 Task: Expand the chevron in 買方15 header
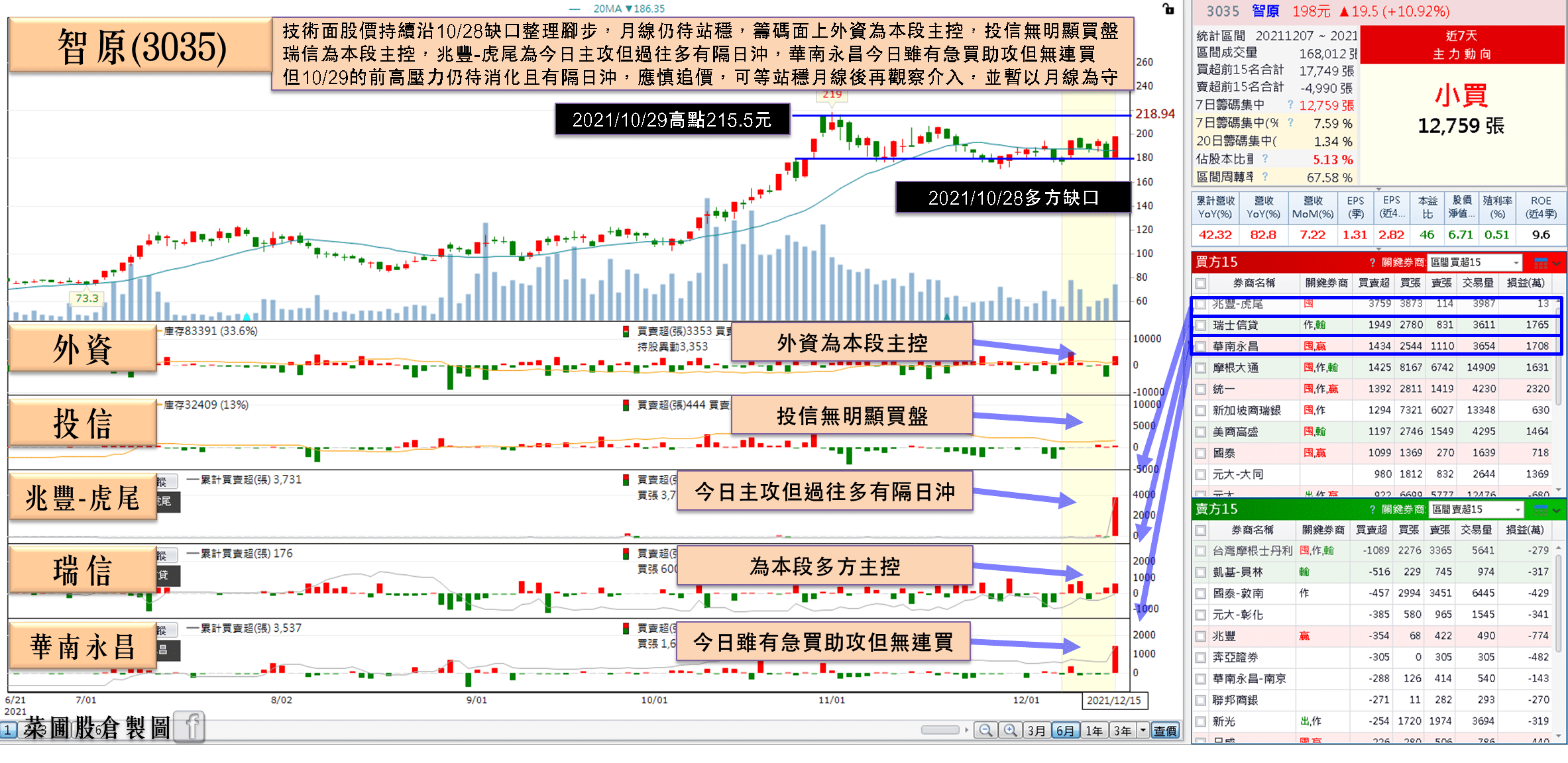[x=1557, y=264]
